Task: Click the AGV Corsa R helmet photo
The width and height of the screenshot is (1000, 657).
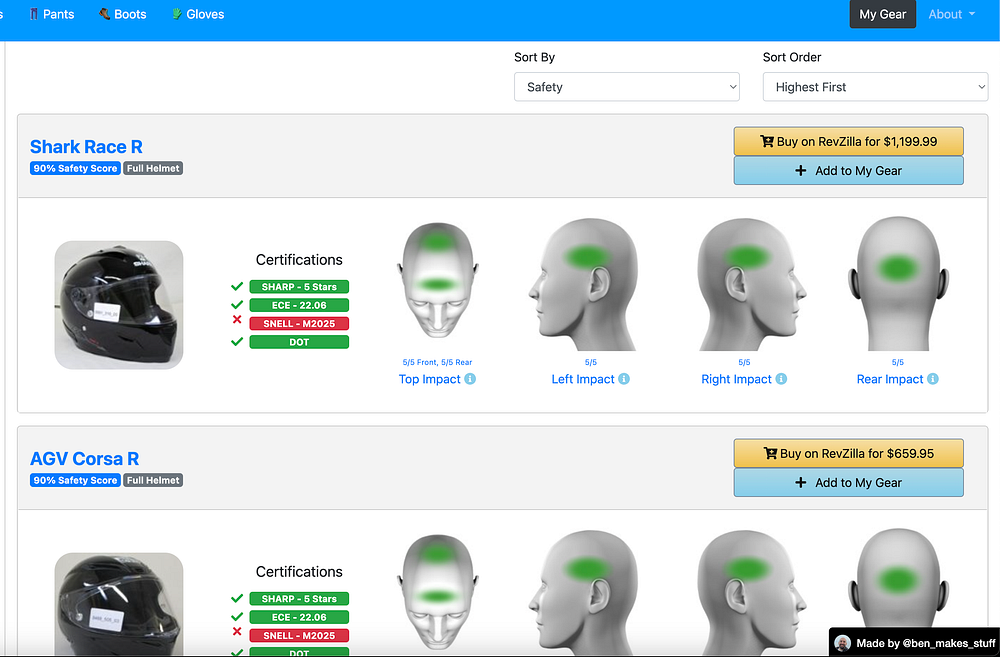Action: [x=119, y=603]
